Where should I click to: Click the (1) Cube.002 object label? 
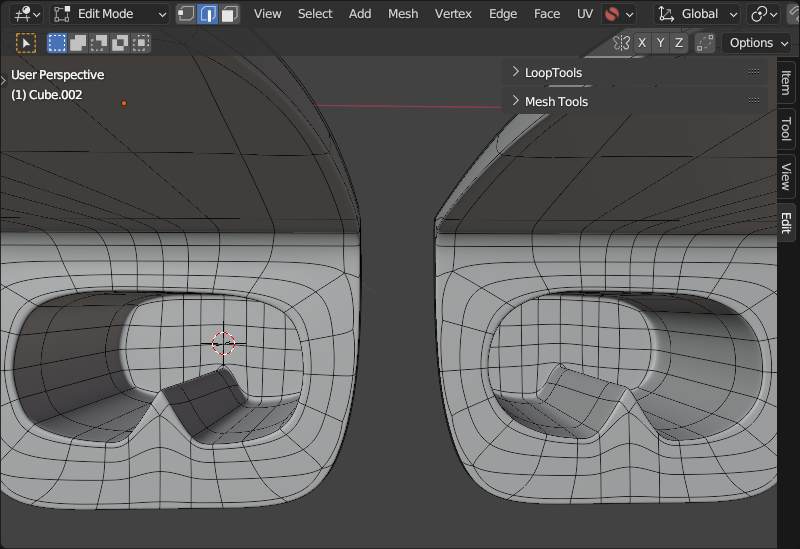46,95
